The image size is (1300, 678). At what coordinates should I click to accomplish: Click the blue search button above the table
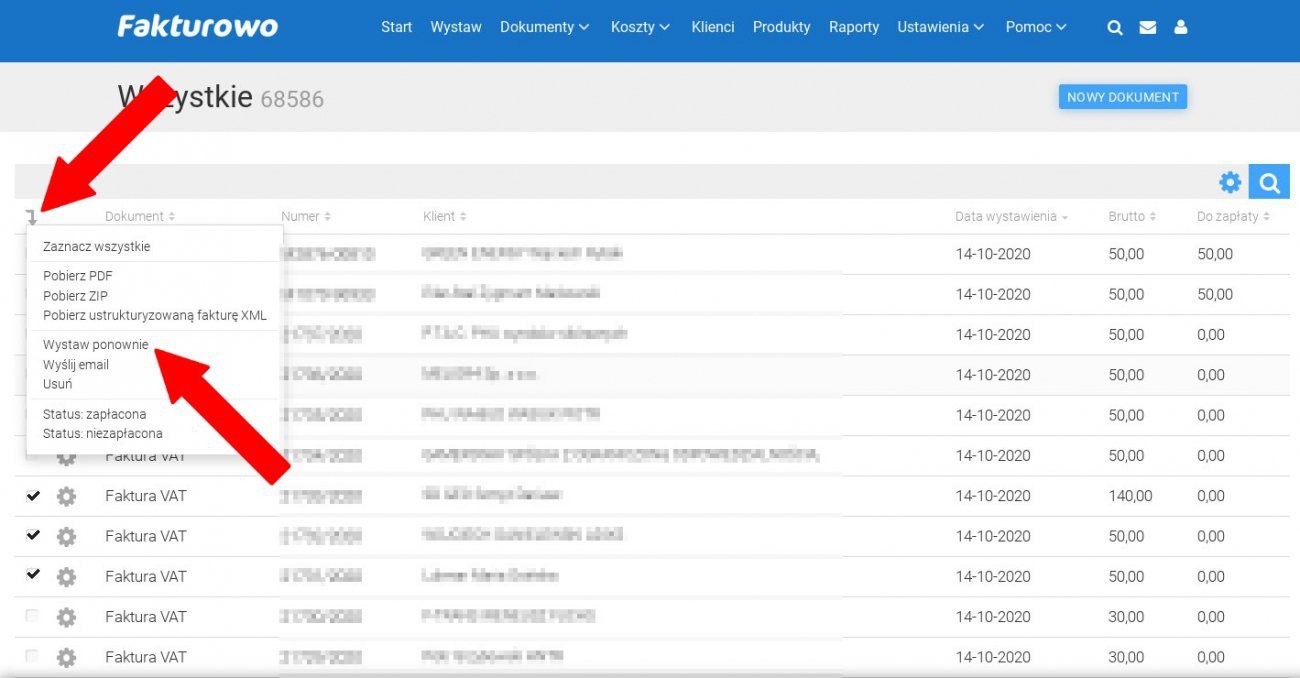1269,182
